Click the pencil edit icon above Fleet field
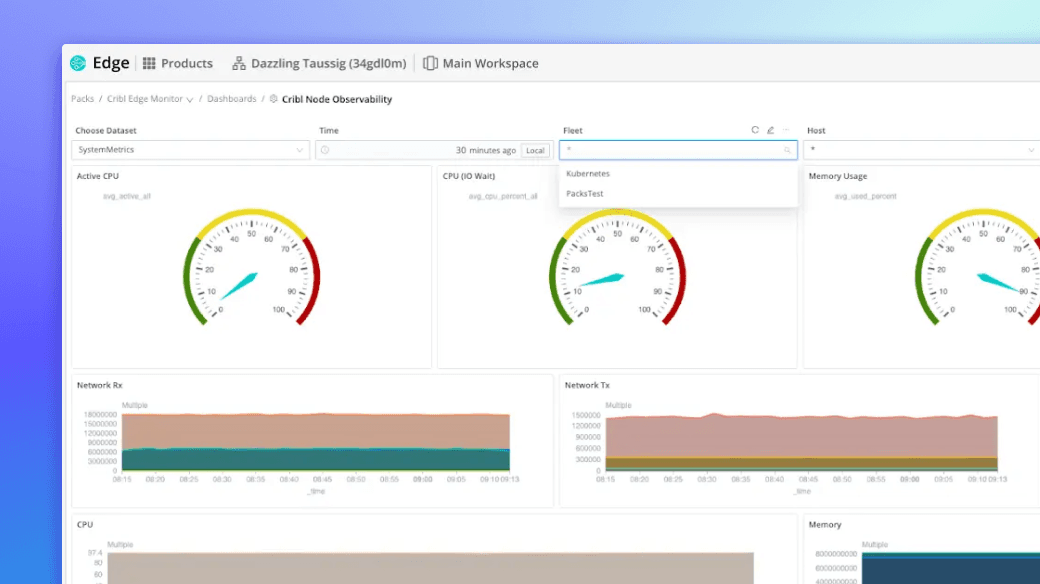Image resolution: width=1040 pixels, height=584 pixels. pos(771,130)
